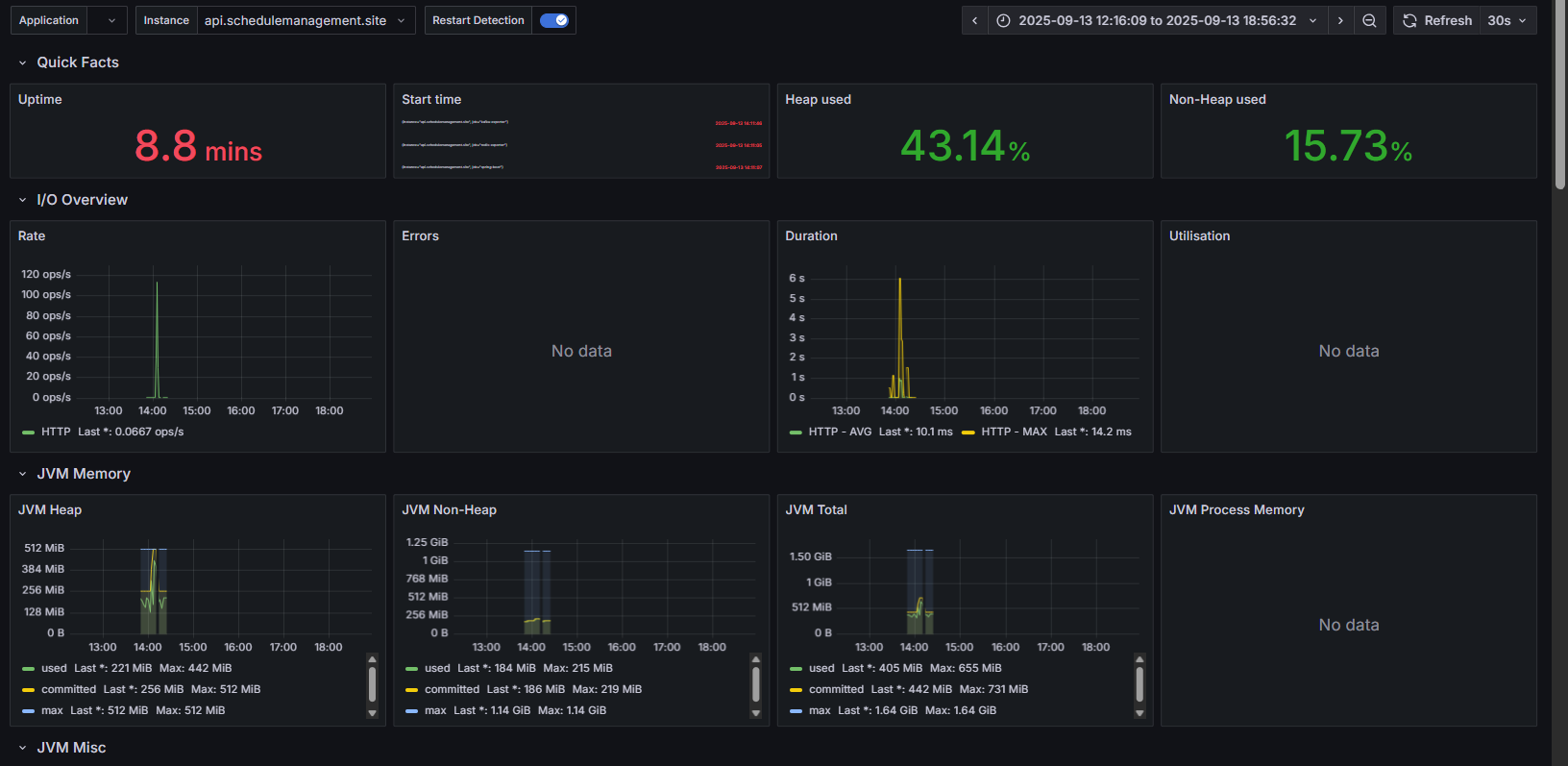Click the page vertical scrollbar thumb
1568x766 pixels.
pyautogui.click(x=1559, y=94)
